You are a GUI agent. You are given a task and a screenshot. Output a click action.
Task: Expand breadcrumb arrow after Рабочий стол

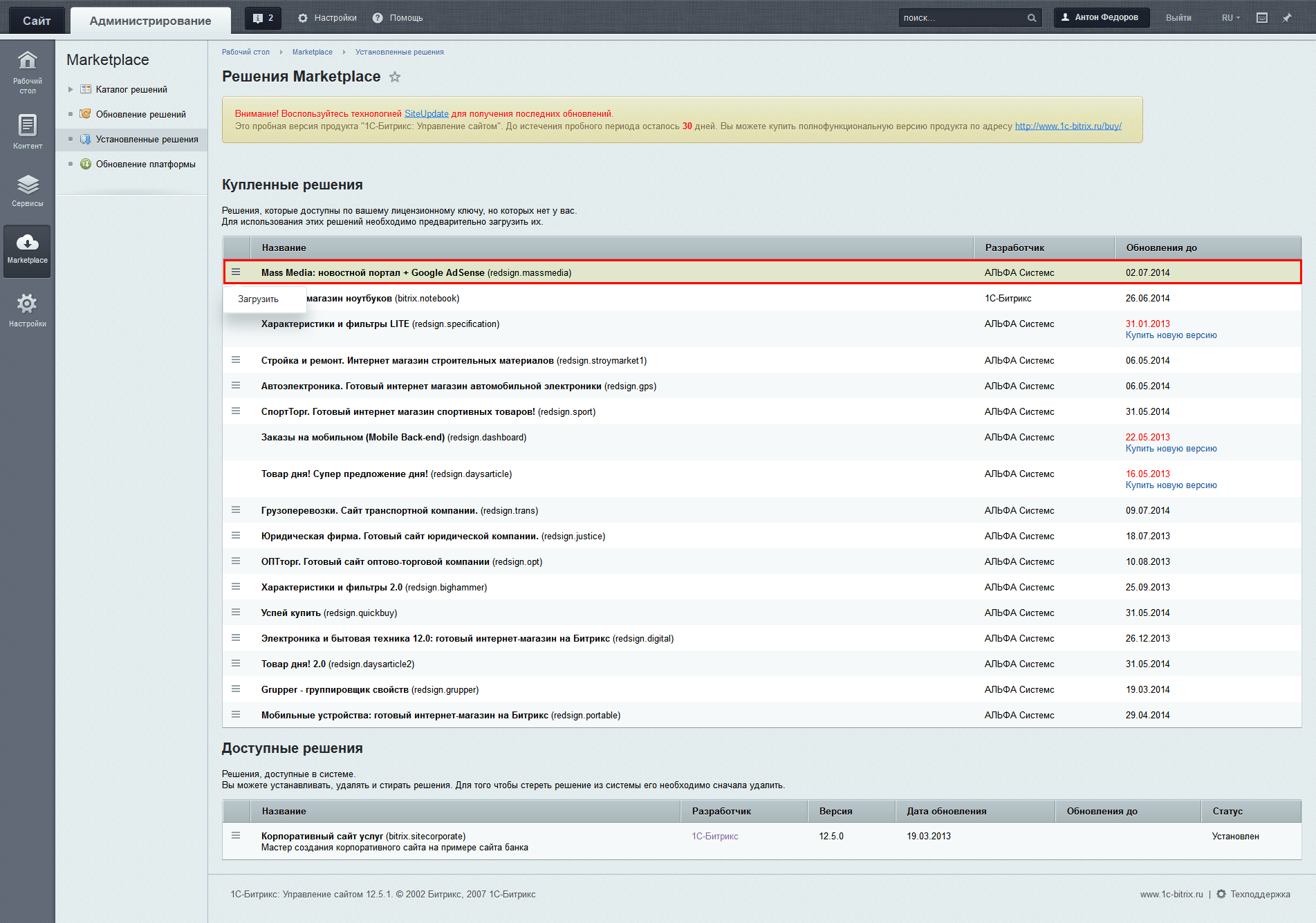[281, 53]
